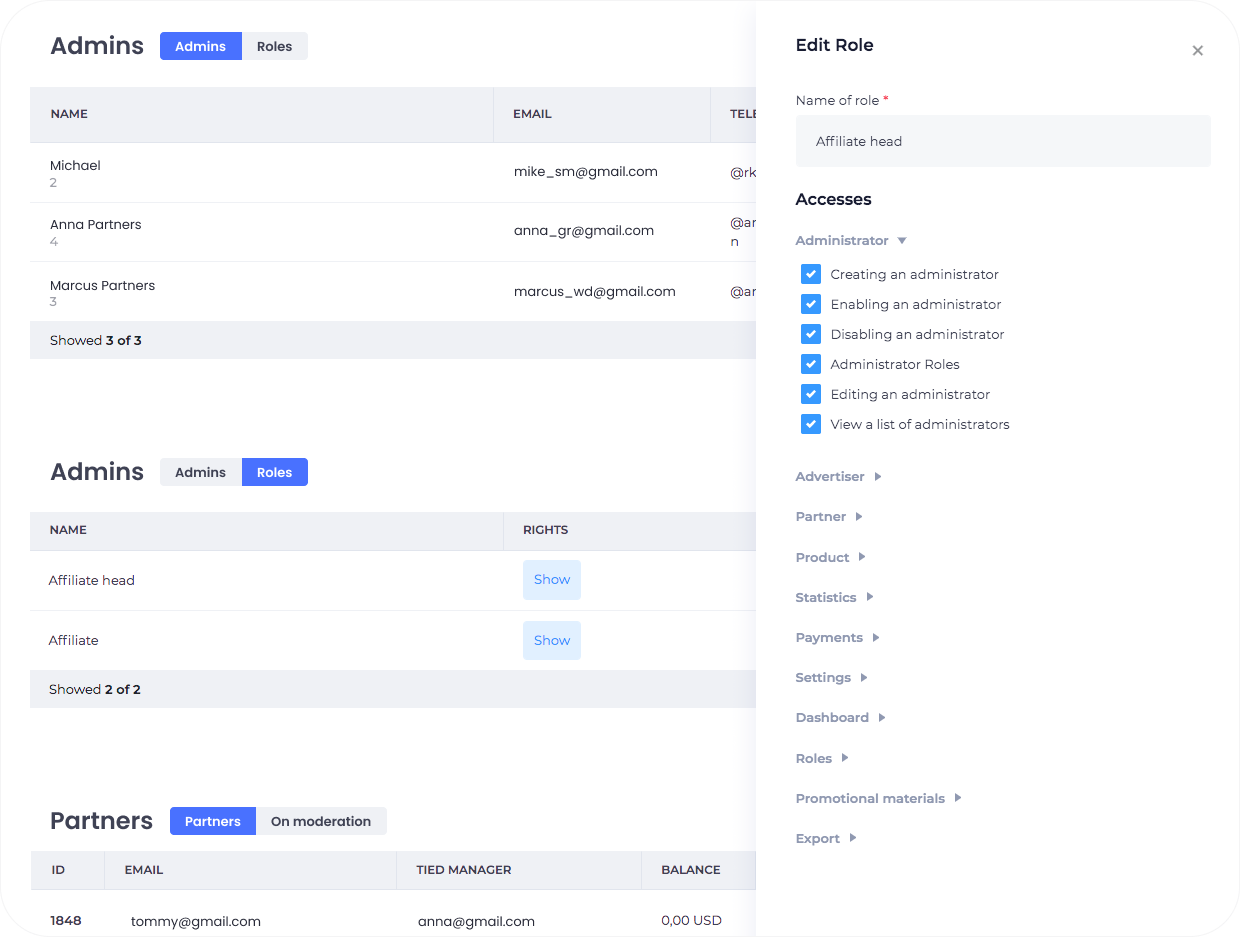The image size is (1240, 937).
Task: Collapse the Administrator accesses section
Action: pyautogui.click(x=851, y=241)
